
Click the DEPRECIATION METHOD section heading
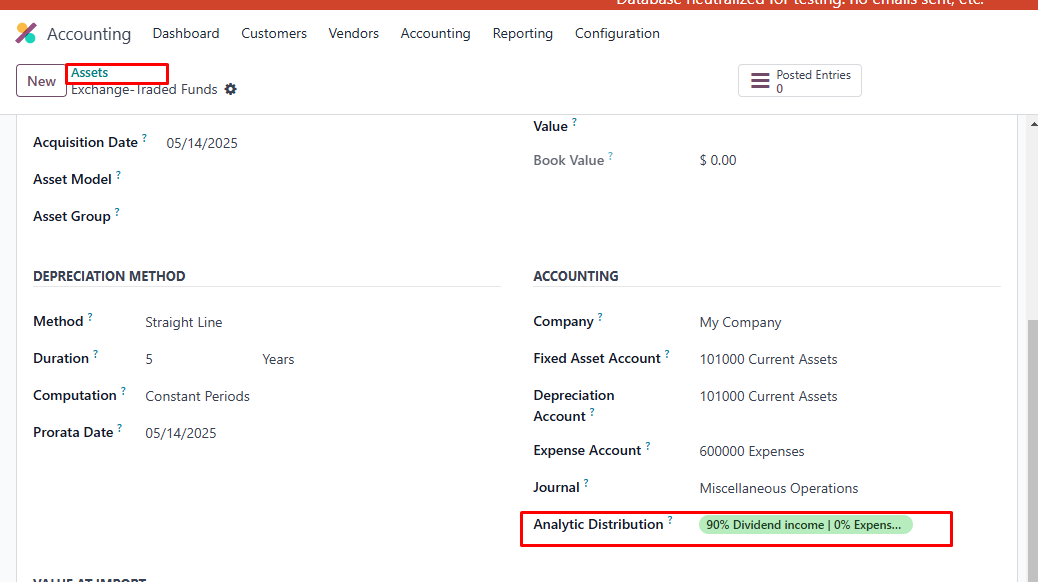109,276
